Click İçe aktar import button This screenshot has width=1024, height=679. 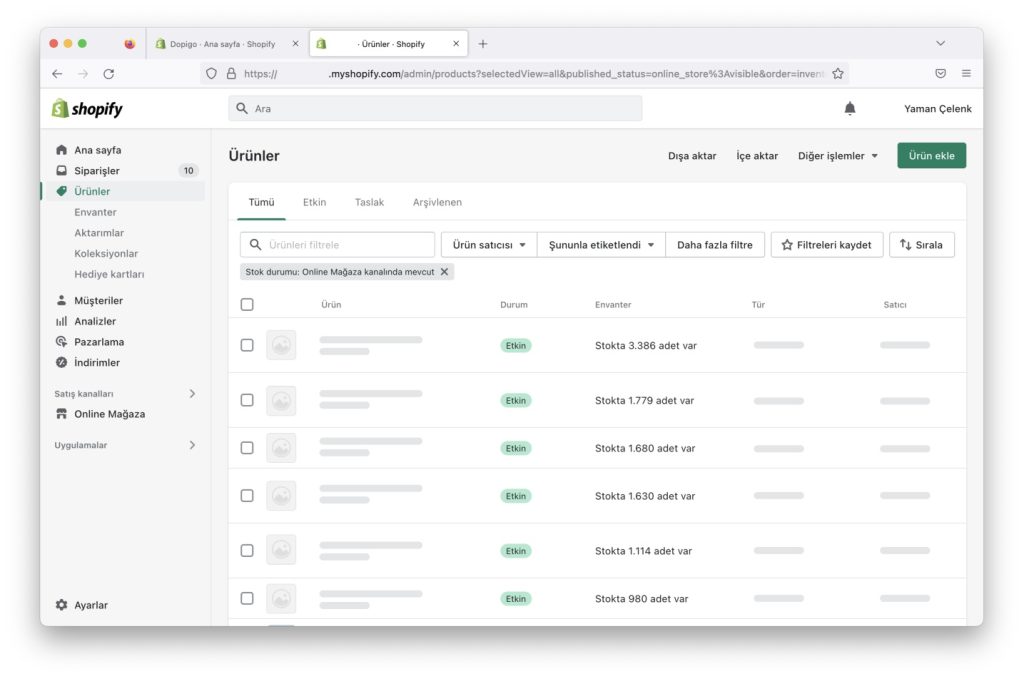[x=757, y=155]
